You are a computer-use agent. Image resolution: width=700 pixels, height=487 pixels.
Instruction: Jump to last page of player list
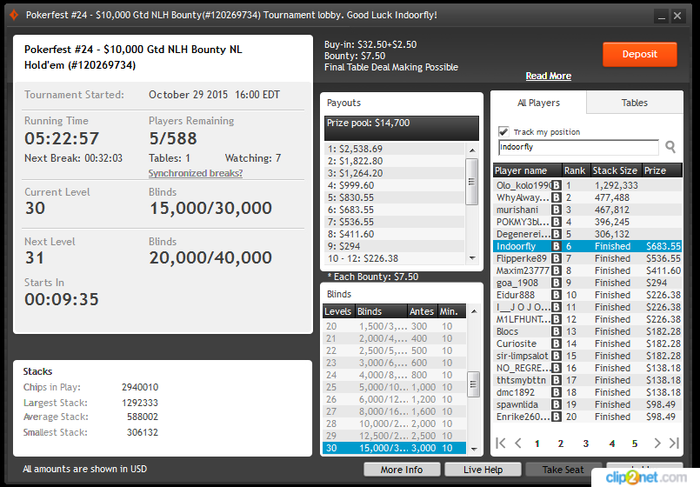pyautogui.click(x=674, y=443)
